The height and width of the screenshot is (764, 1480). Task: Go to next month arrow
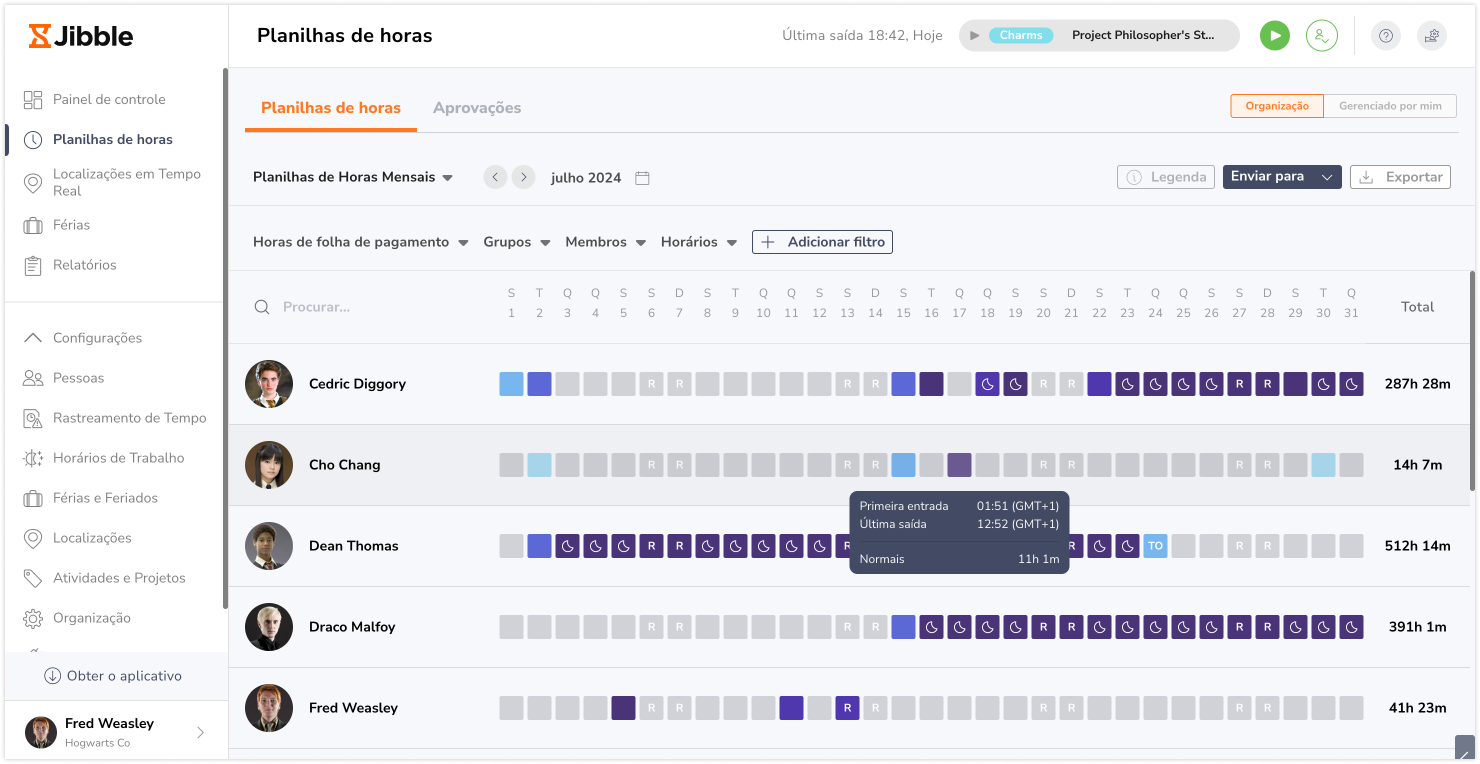pos(523,177)
